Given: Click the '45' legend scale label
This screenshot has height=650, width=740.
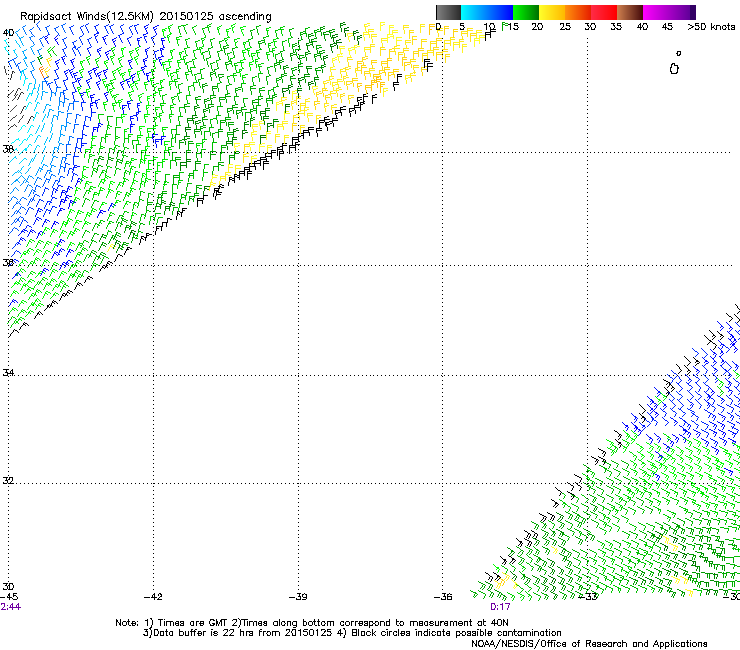Looking at the screenshot, I should click(667, 27).
